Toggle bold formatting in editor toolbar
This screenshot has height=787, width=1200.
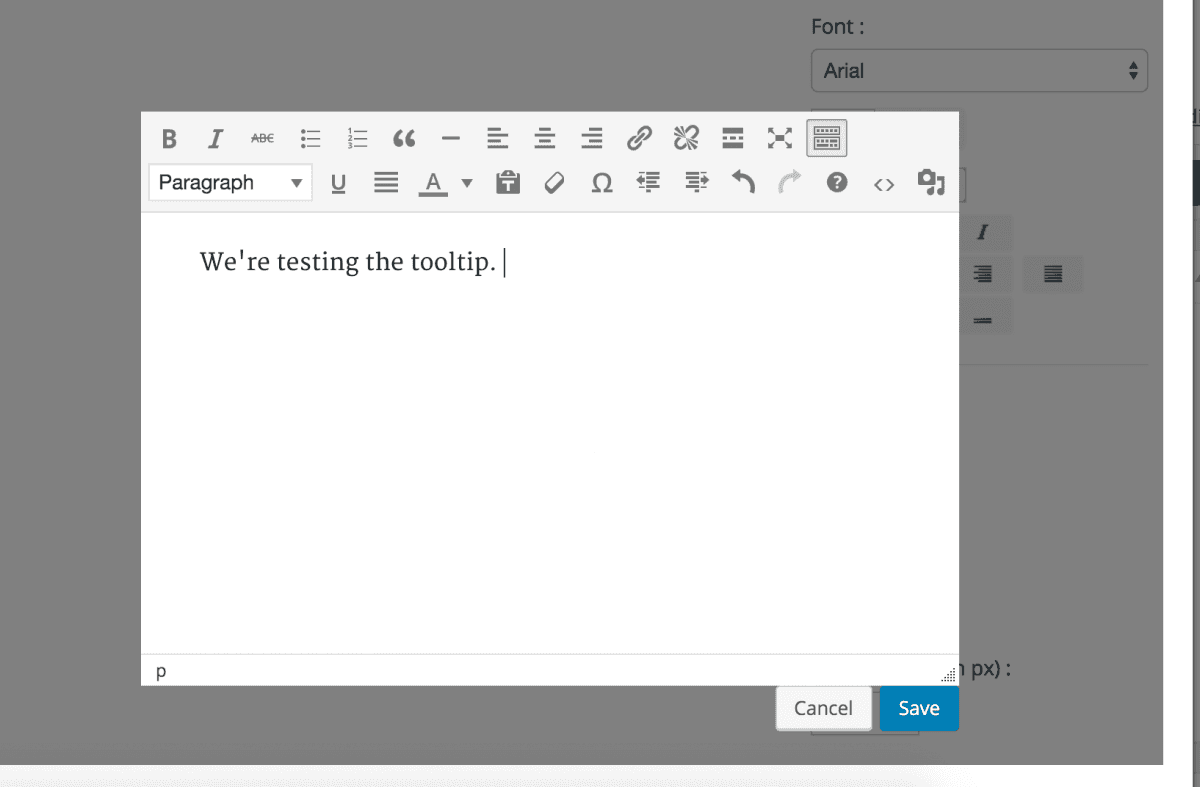point(169,138)
